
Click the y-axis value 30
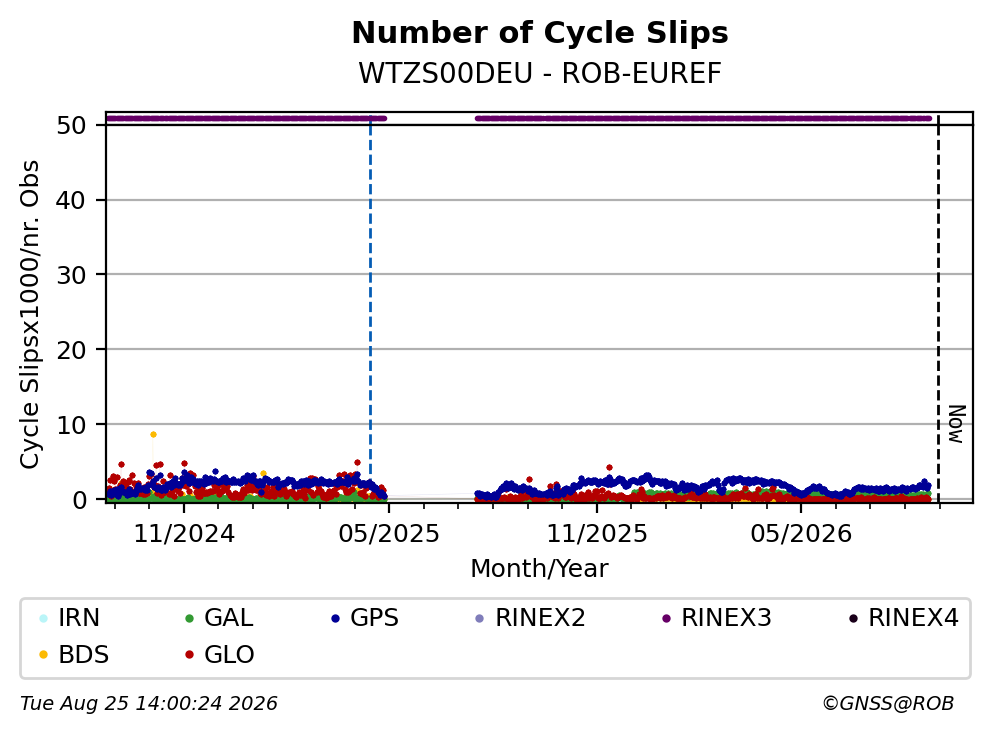coord(71,275)
